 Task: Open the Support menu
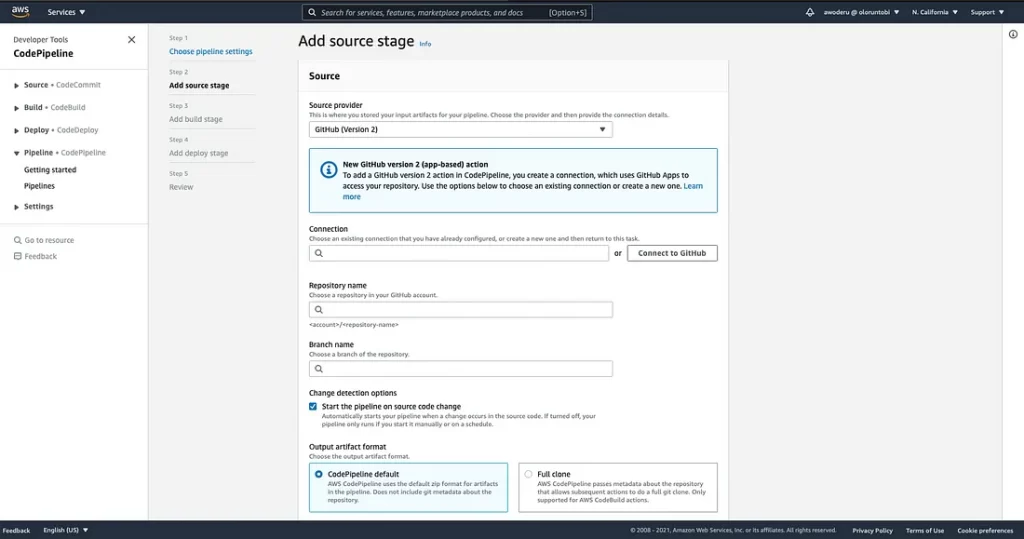[x=987, y=12]
